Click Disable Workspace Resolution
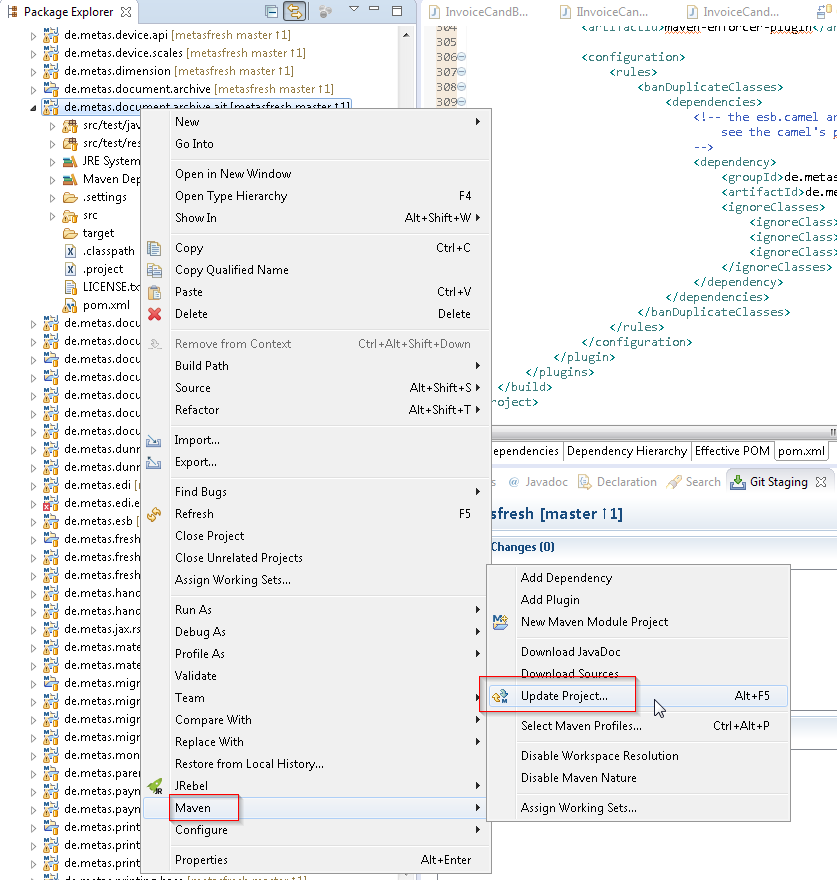This screenshot has height=880, width=837. pos(638,756)
